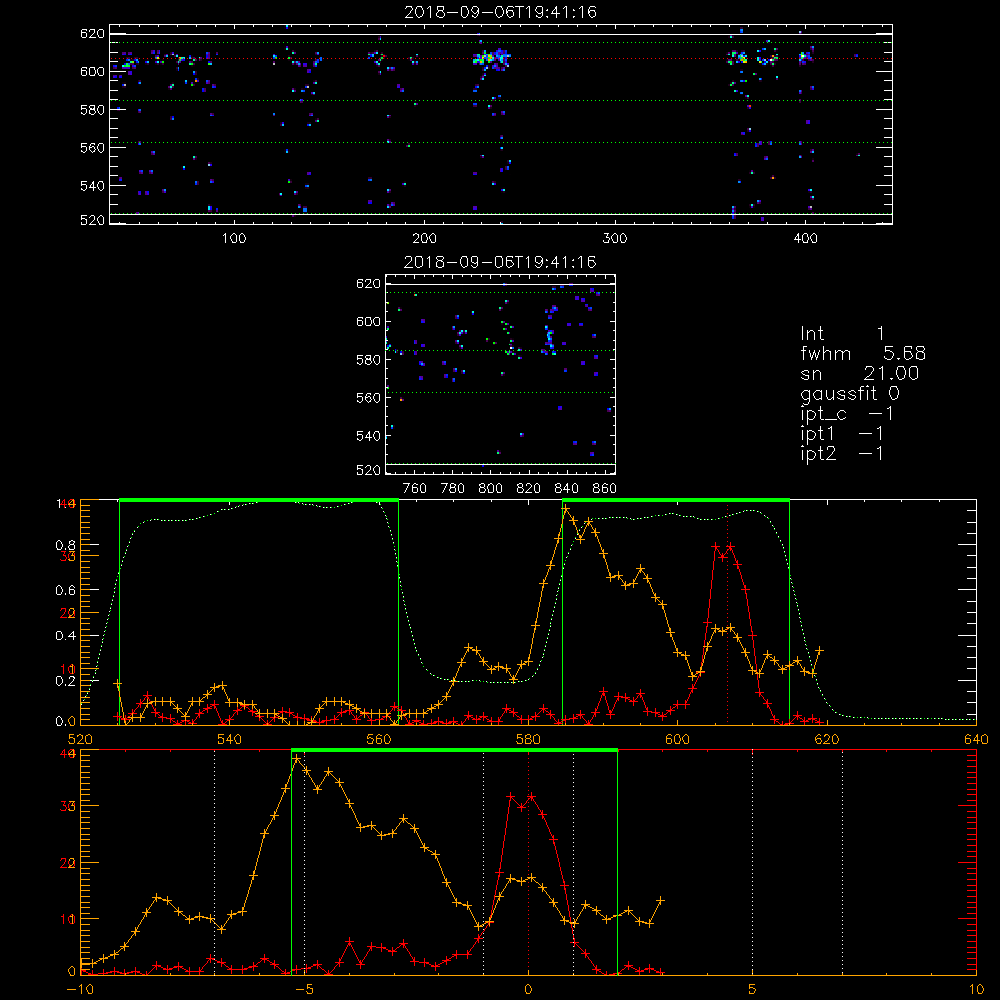Click the '200' x-axis label of top image
Screen dimensions: 1000x1000
coord(424,239)
